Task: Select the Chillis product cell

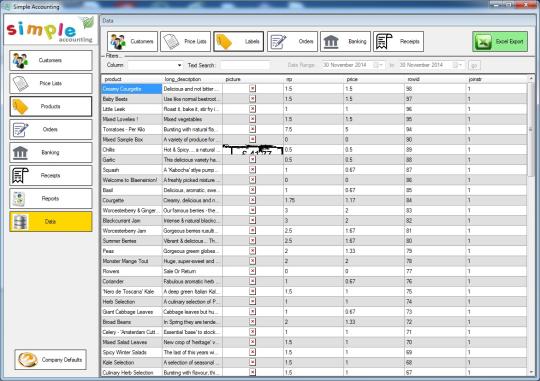Action: (132, 150)
